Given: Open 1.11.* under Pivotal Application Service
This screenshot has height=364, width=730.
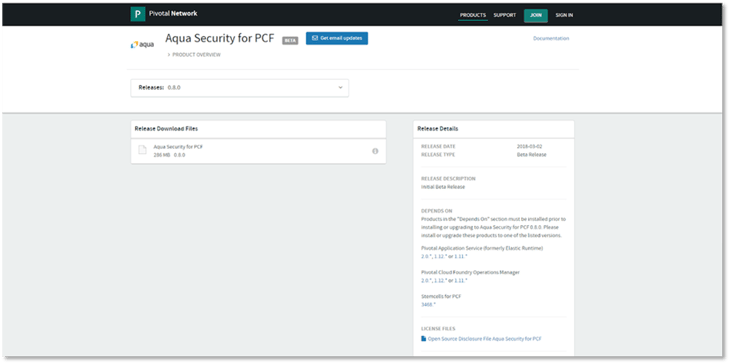Looking at the screenshot, I should pos(461,256).
